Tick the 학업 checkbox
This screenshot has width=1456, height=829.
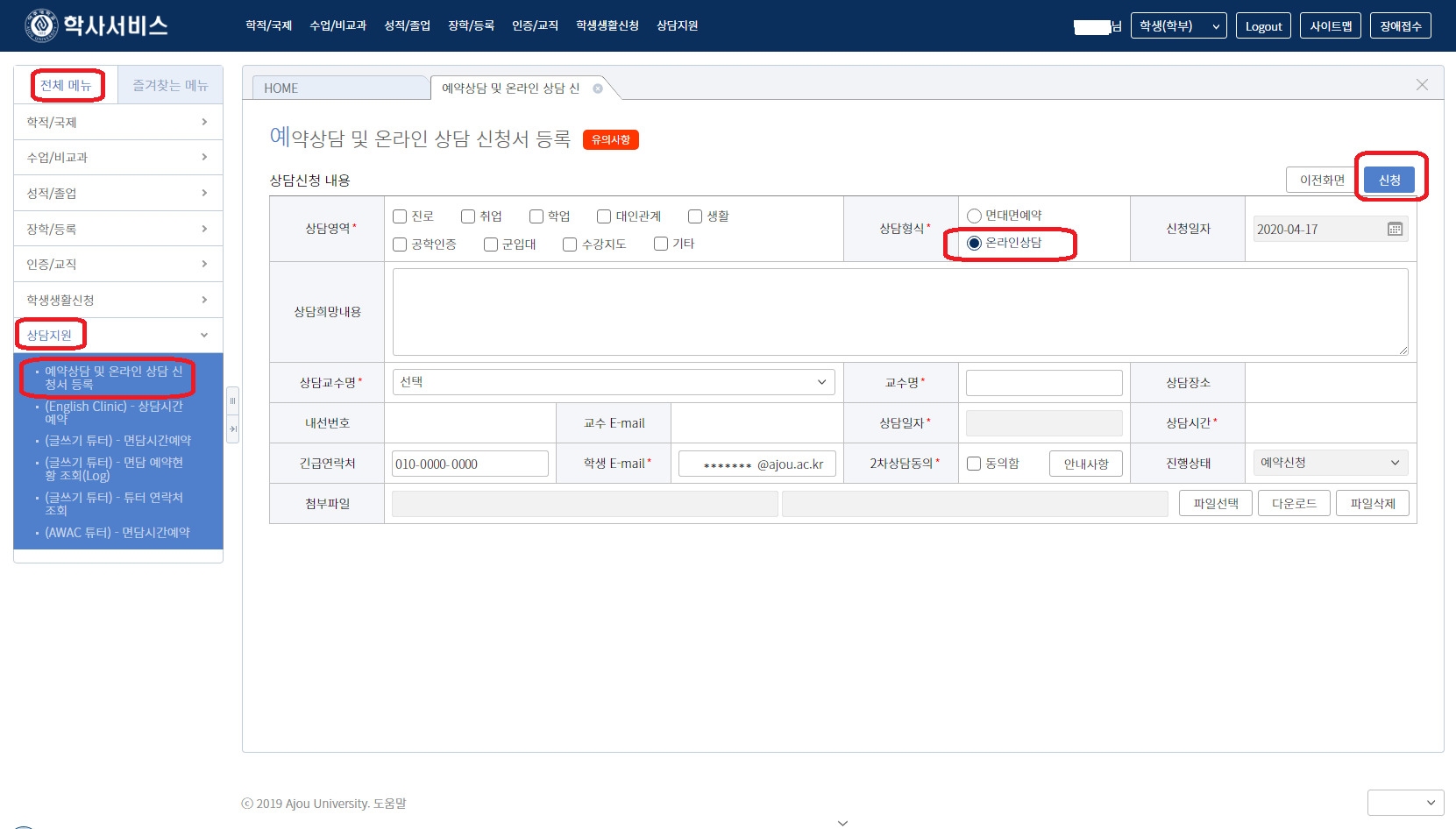pos(536,216)
